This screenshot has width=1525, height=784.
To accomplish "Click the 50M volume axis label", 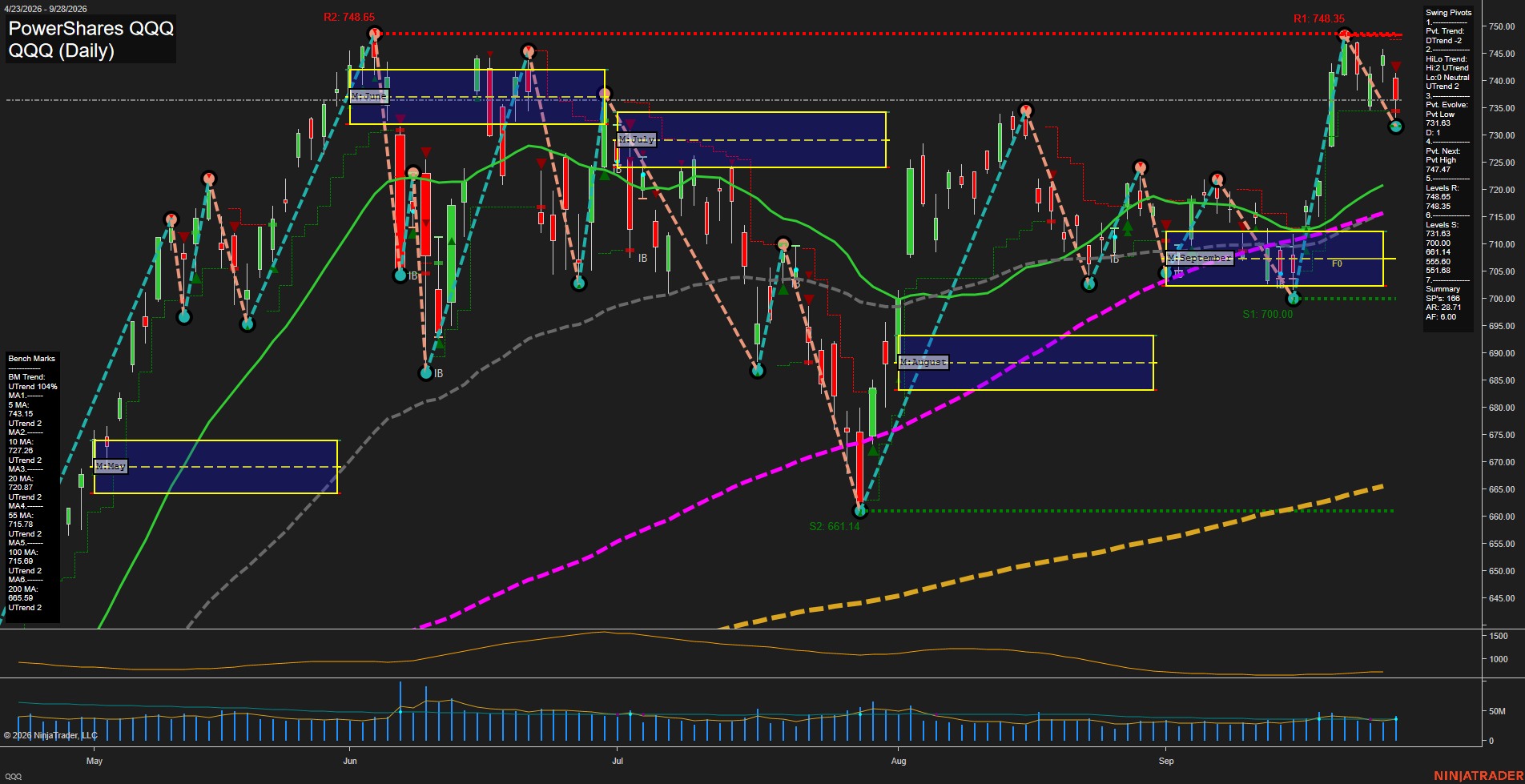I will click(x=1497, y=711).
